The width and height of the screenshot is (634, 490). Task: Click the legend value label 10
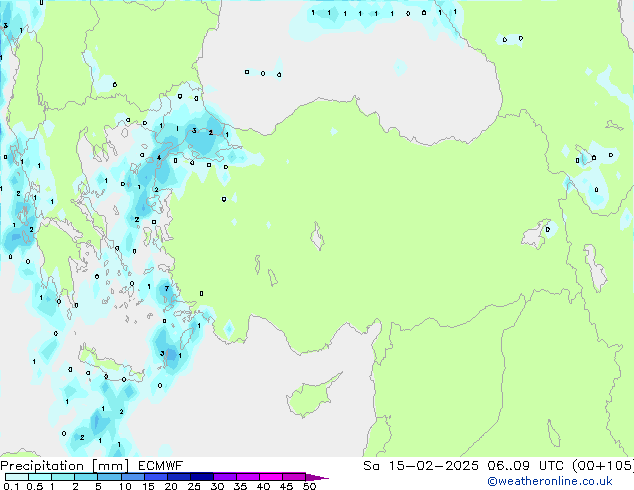tap(125, 487)
